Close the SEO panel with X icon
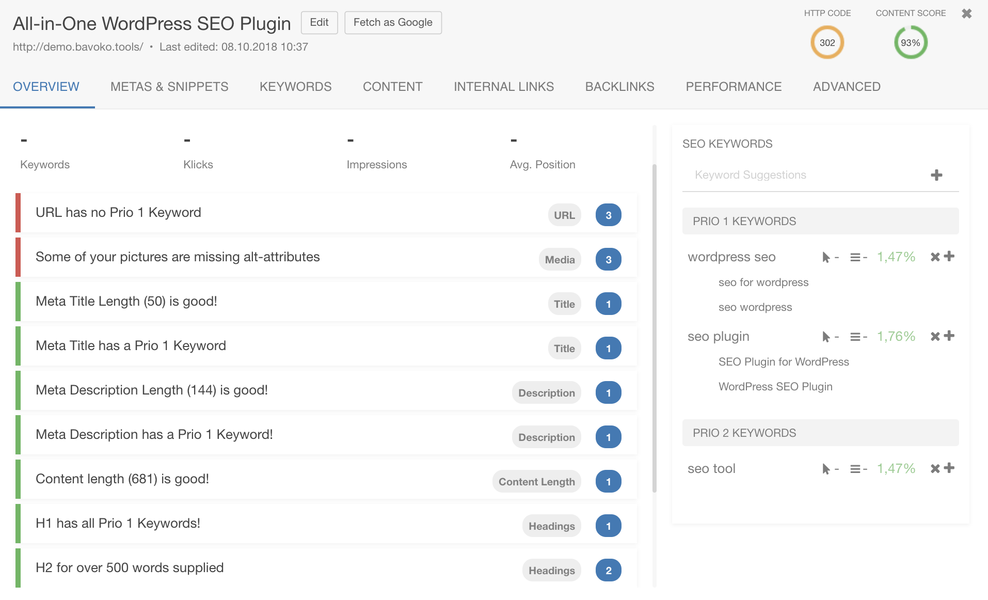 point(966,13)
